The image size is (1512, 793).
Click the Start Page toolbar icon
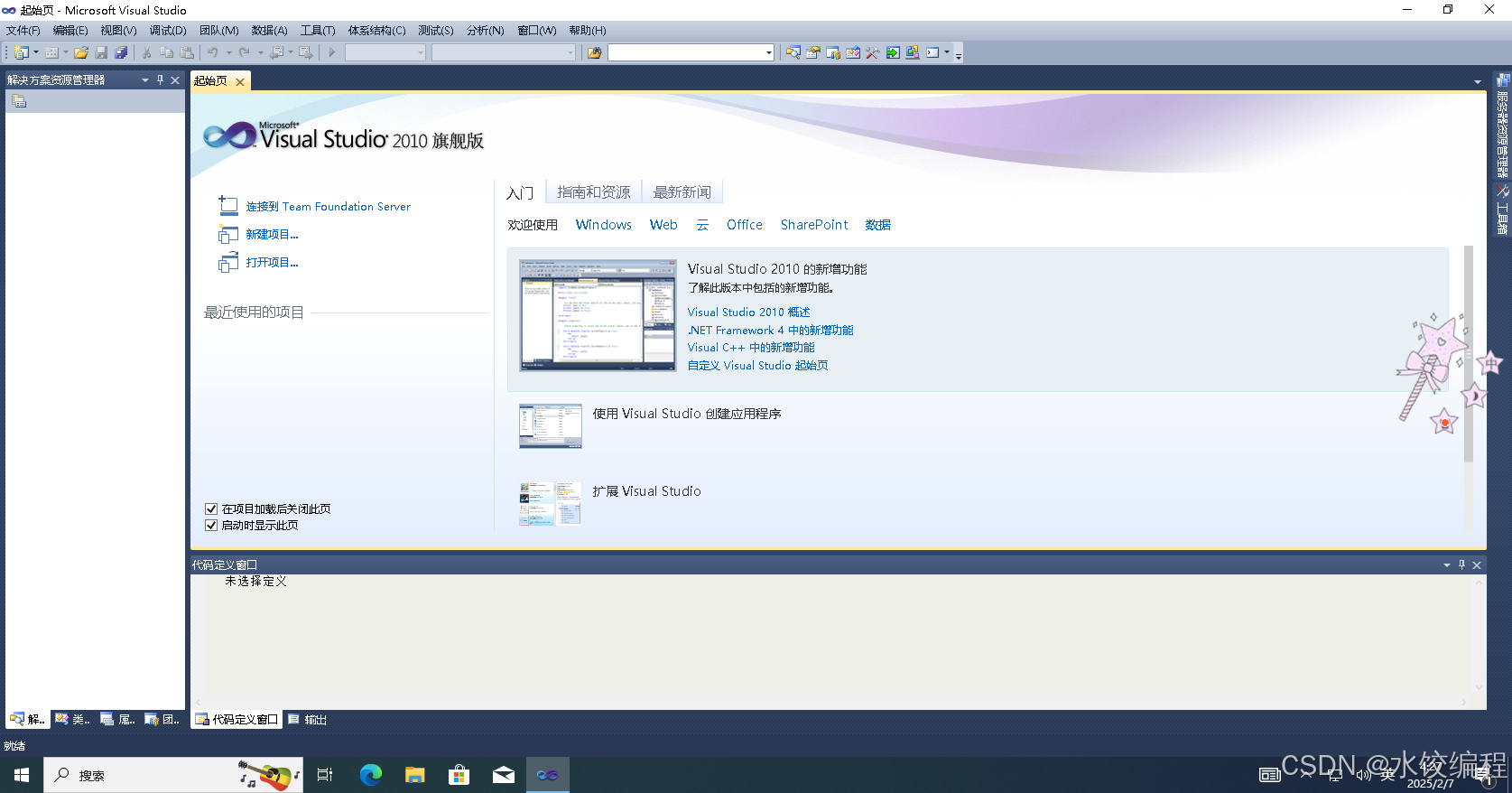coord(893,52)
